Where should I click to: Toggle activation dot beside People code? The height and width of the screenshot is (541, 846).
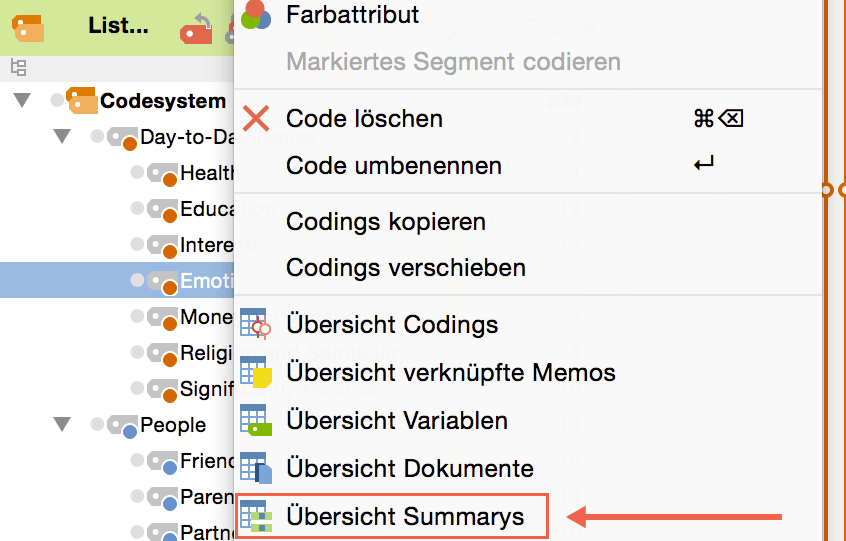97,425
